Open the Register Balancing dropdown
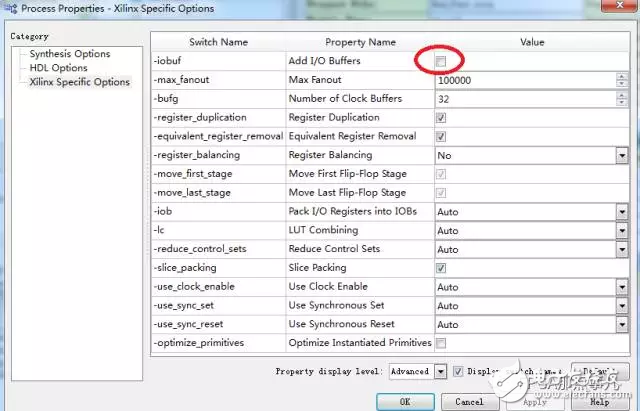The image size is (640, 411). click(621, 156)
